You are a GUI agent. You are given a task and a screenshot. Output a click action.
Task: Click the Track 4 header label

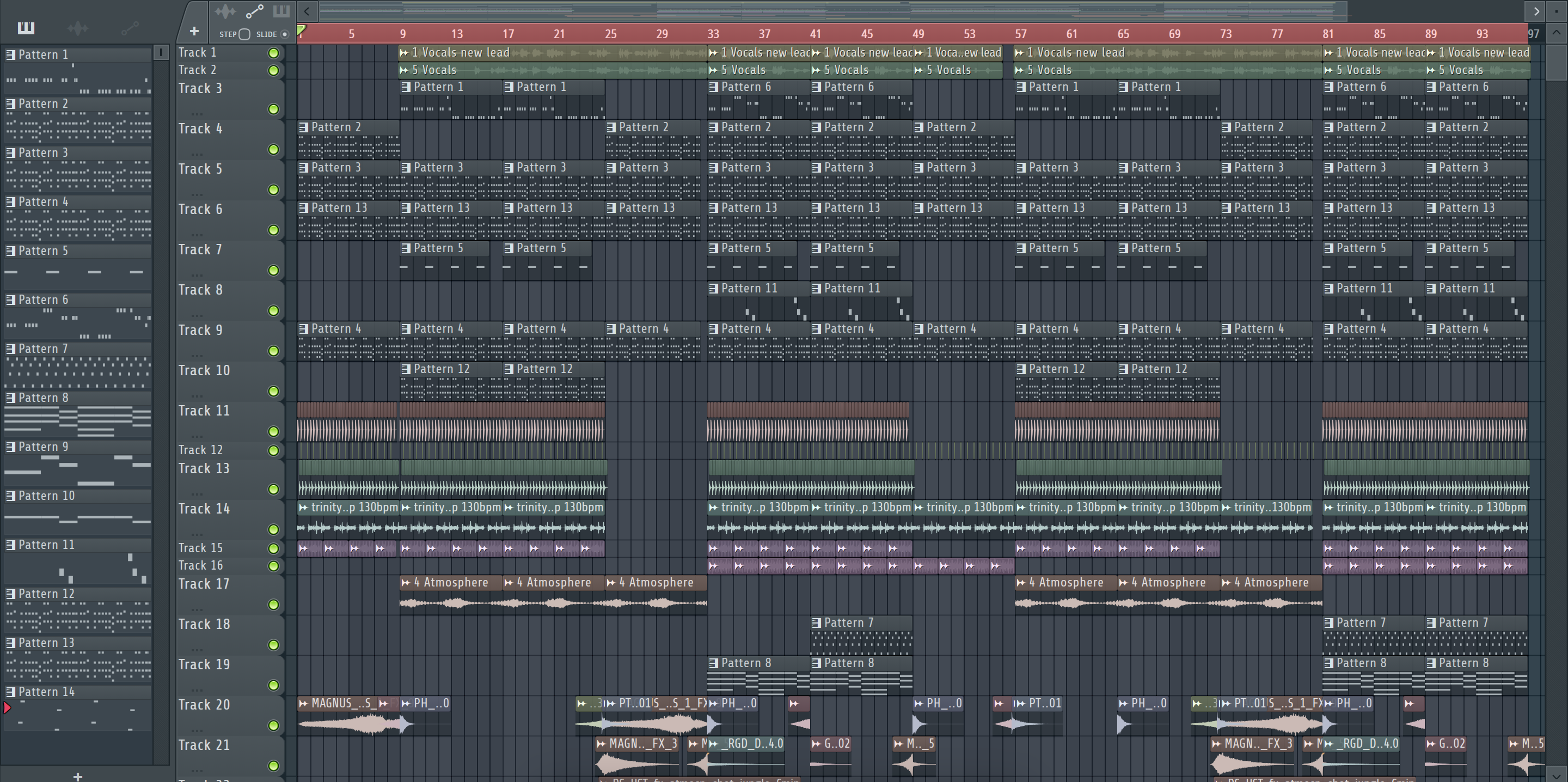[200, 129]
